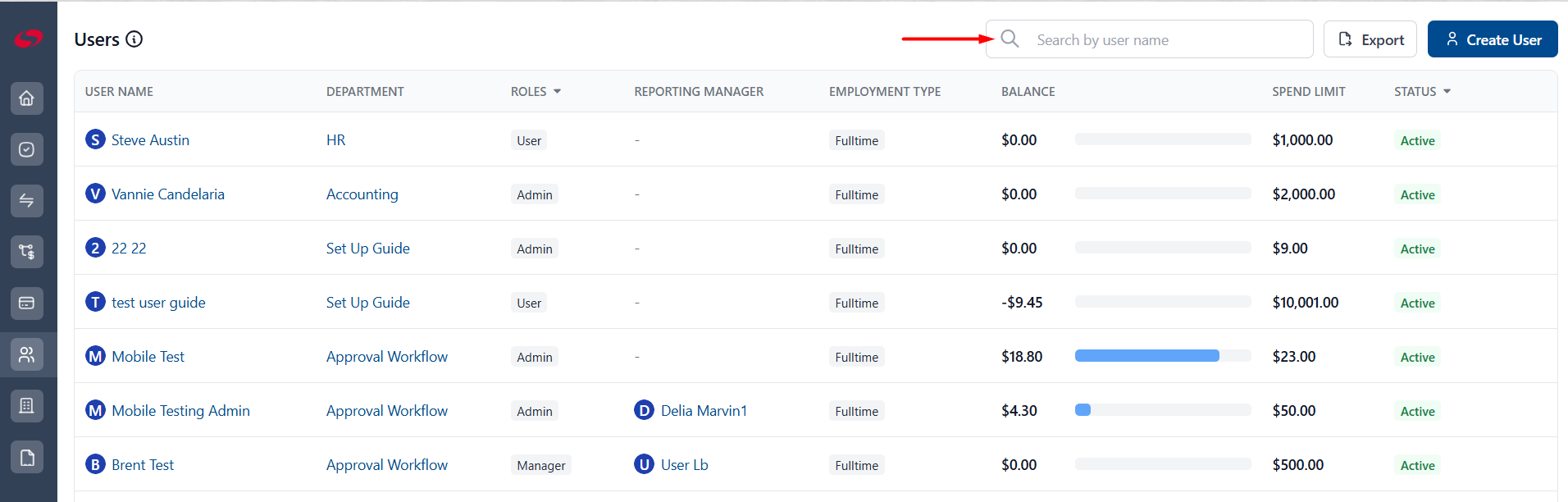This screenshot has width=1568, height=502.
Task: Open the tasks checkmark sidebar icon
Action: tap(27, 149)
